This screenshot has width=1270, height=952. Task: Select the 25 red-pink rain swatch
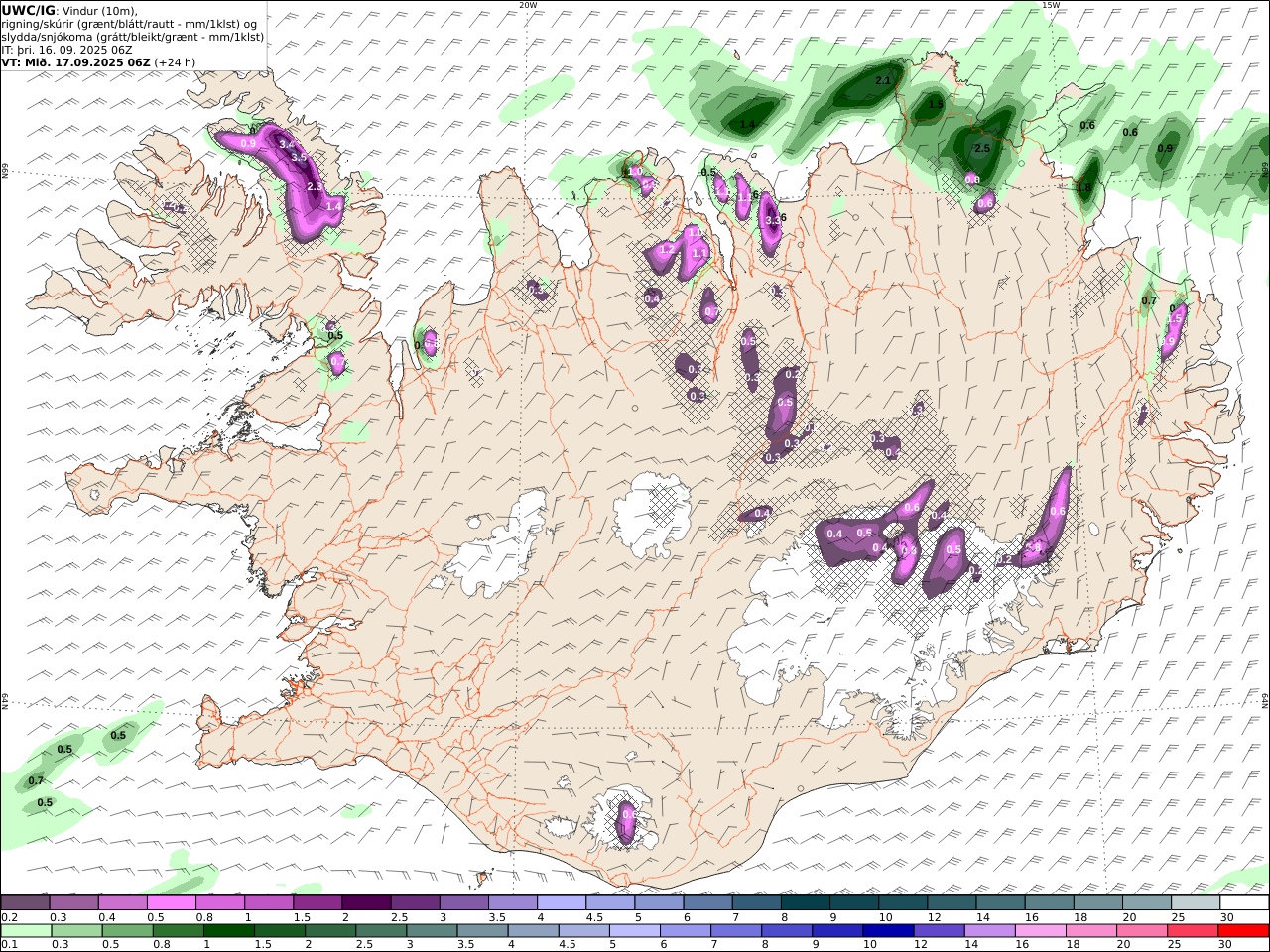point(1194,931)
